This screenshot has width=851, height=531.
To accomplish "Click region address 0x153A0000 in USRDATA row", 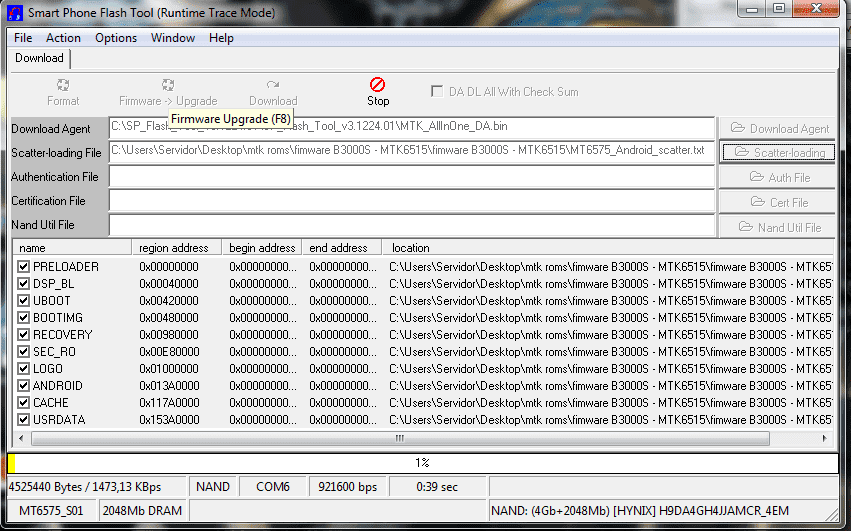I will [169, 420].
